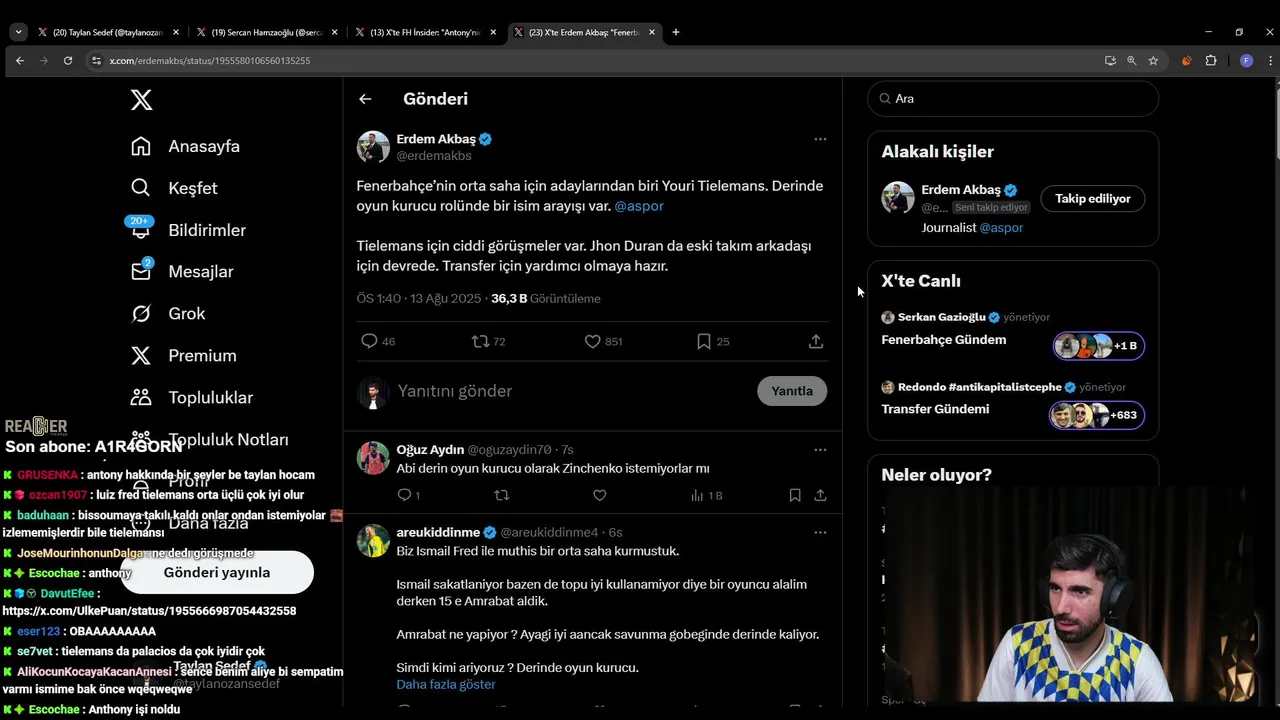Open Bildirimler notifications

click(x=187, y=230)
